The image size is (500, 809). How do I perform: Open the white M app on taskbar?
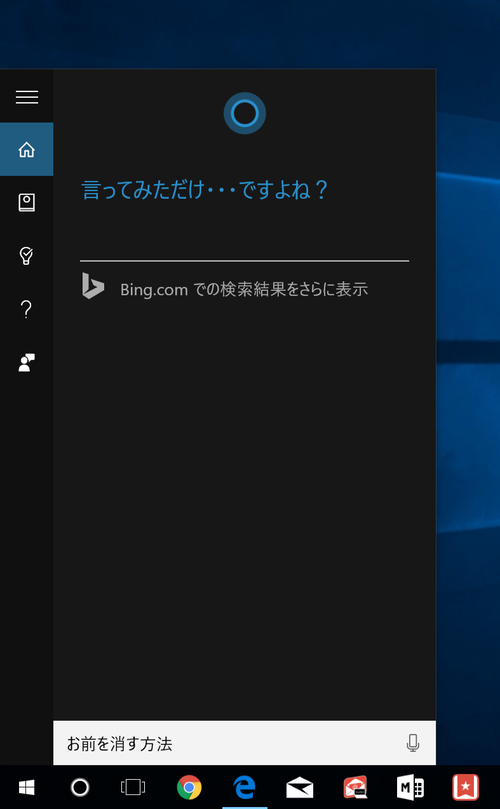410,788
